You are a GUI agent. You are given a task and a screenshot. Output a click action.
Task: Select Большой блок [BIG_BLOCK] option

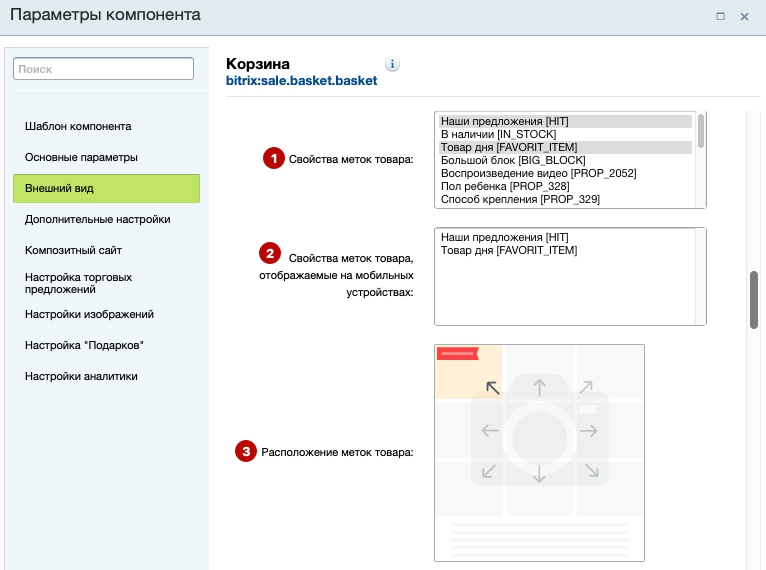[x=565, y=160]
